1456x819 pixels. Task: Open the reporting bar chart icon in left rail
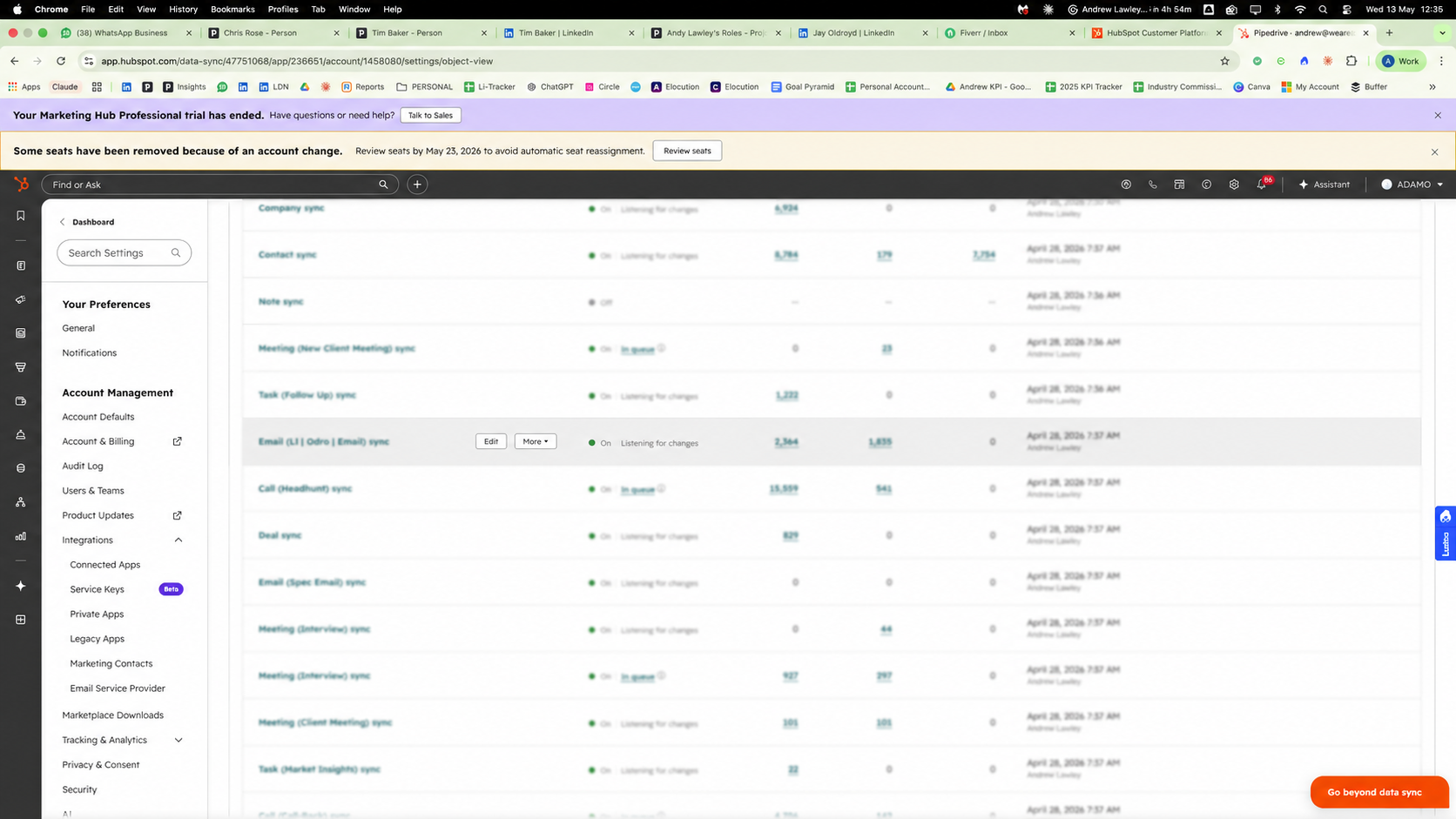point(21,536)
